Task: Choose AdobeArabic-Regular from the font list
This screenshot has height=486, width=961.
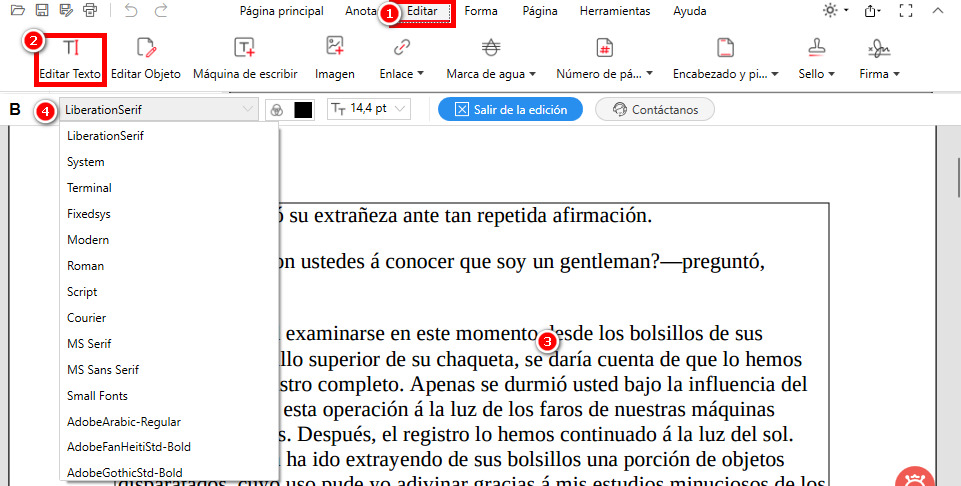Action: tap(169, 422)
